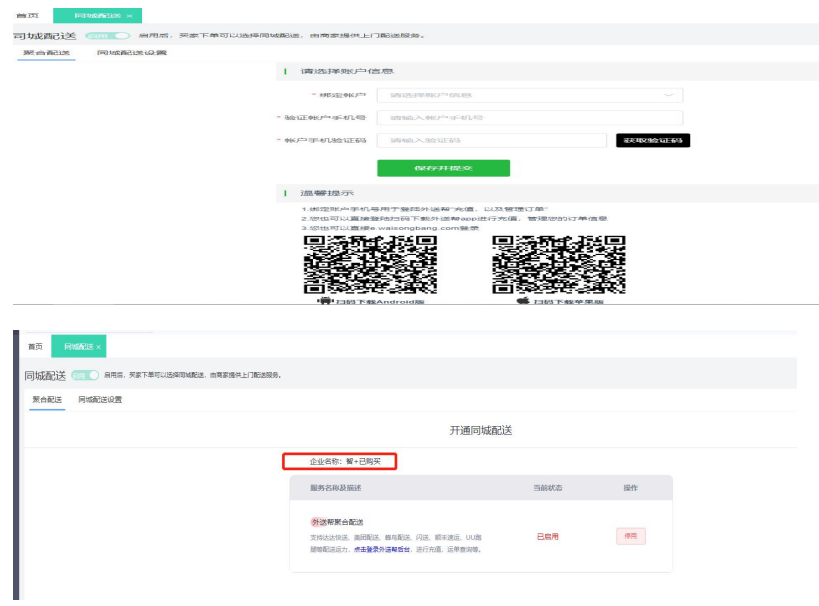Click the 当前状态 column header

tap(547, 488)
